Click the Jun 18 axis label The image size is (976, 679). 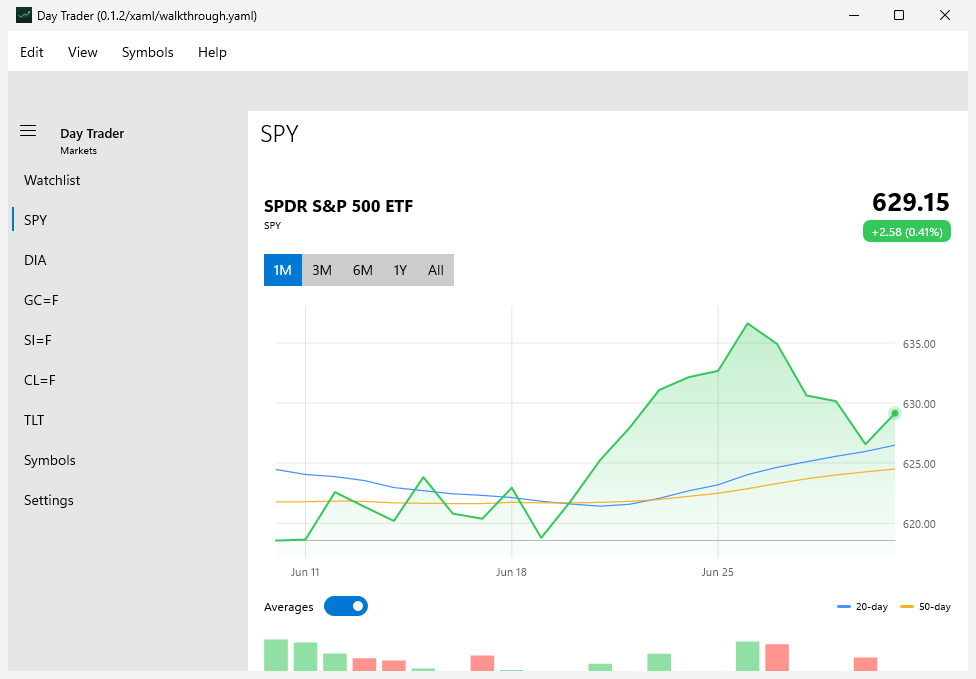[511, 572]
